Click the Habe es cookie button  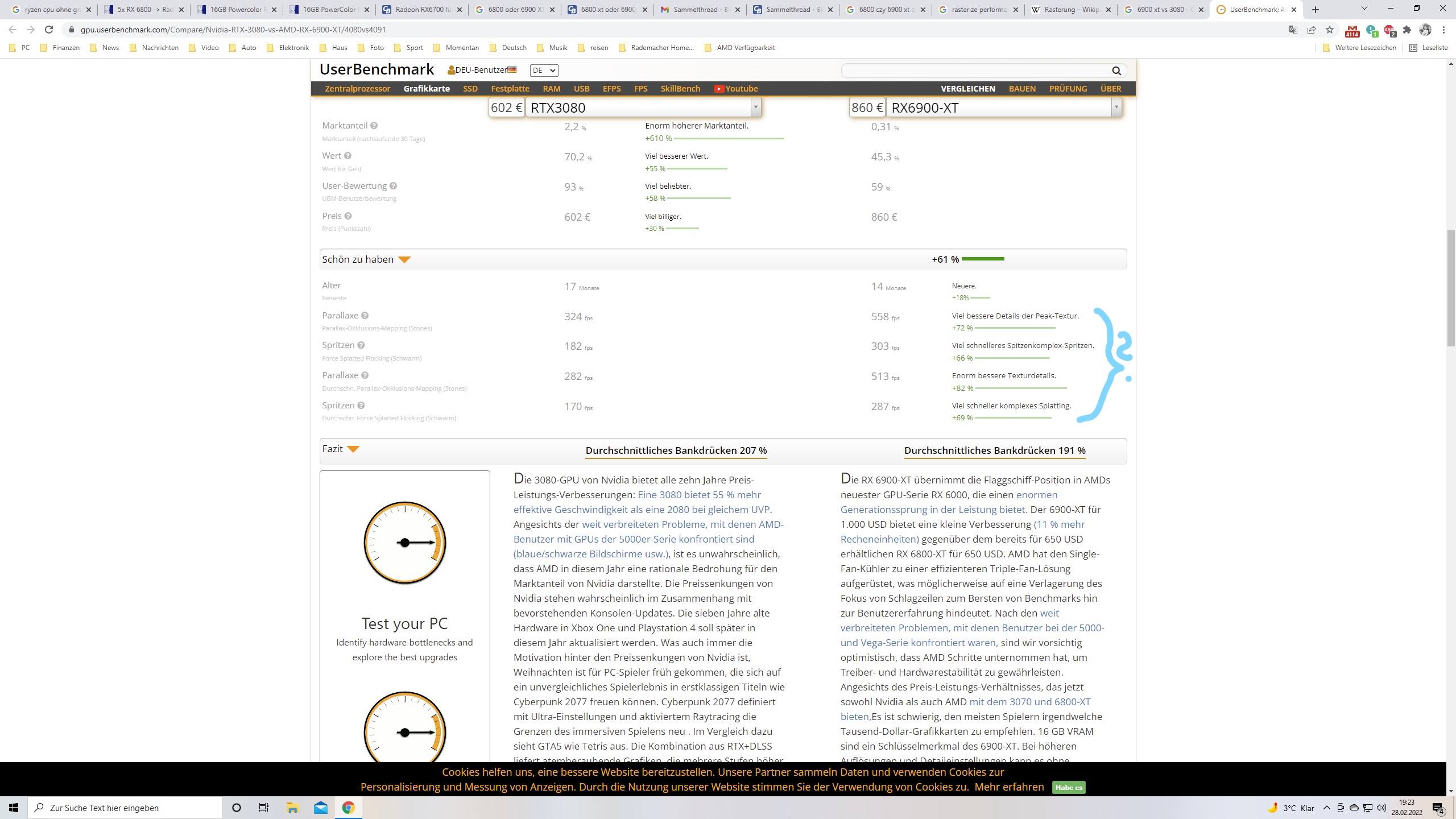pyautogui.click(x=1069, y=787)
